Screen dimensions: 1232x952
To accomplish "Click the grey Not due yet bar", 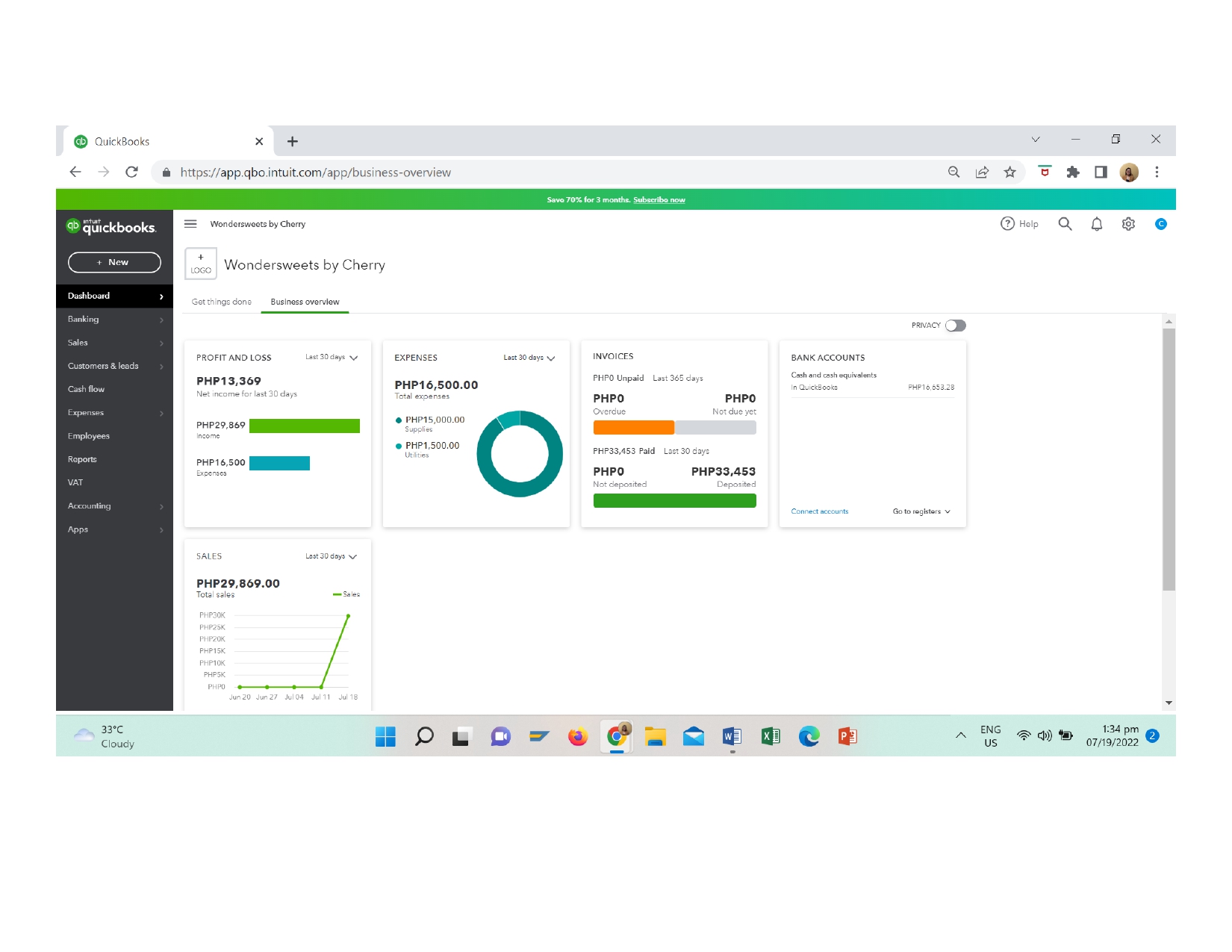I will [715, 428].
